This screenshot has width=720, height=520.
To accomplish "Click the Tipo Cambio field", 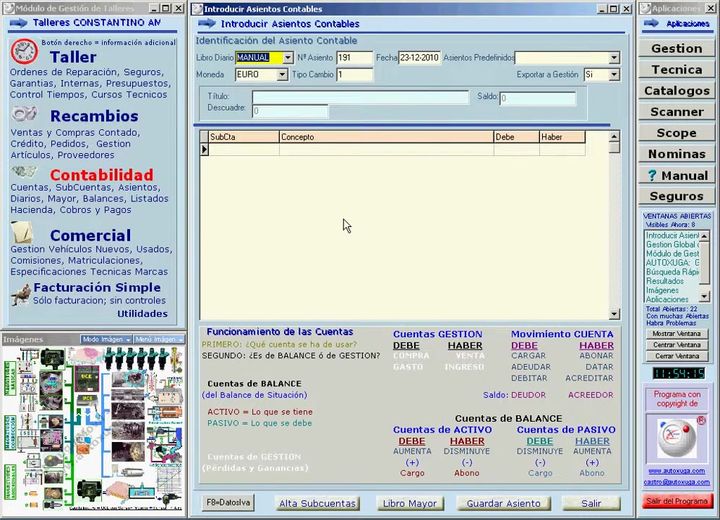I will click(354, 74).
